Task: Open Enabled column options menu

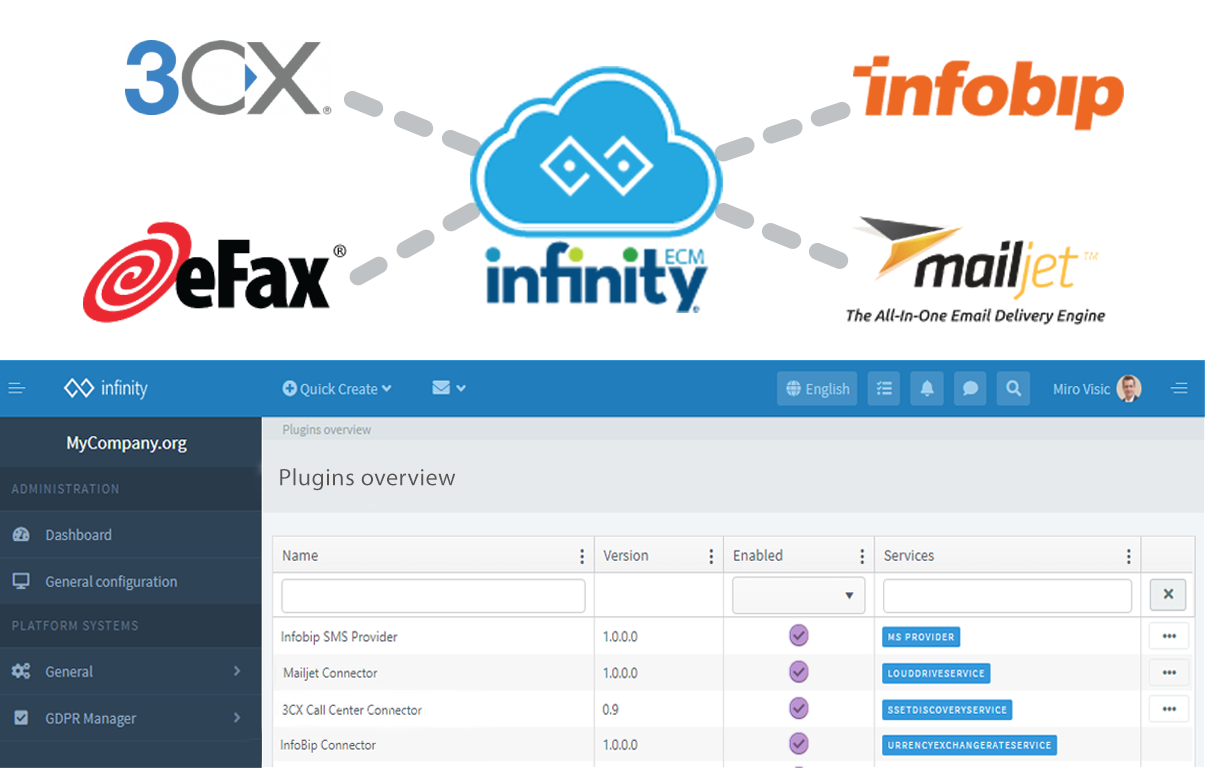Action: click(862, 556)
